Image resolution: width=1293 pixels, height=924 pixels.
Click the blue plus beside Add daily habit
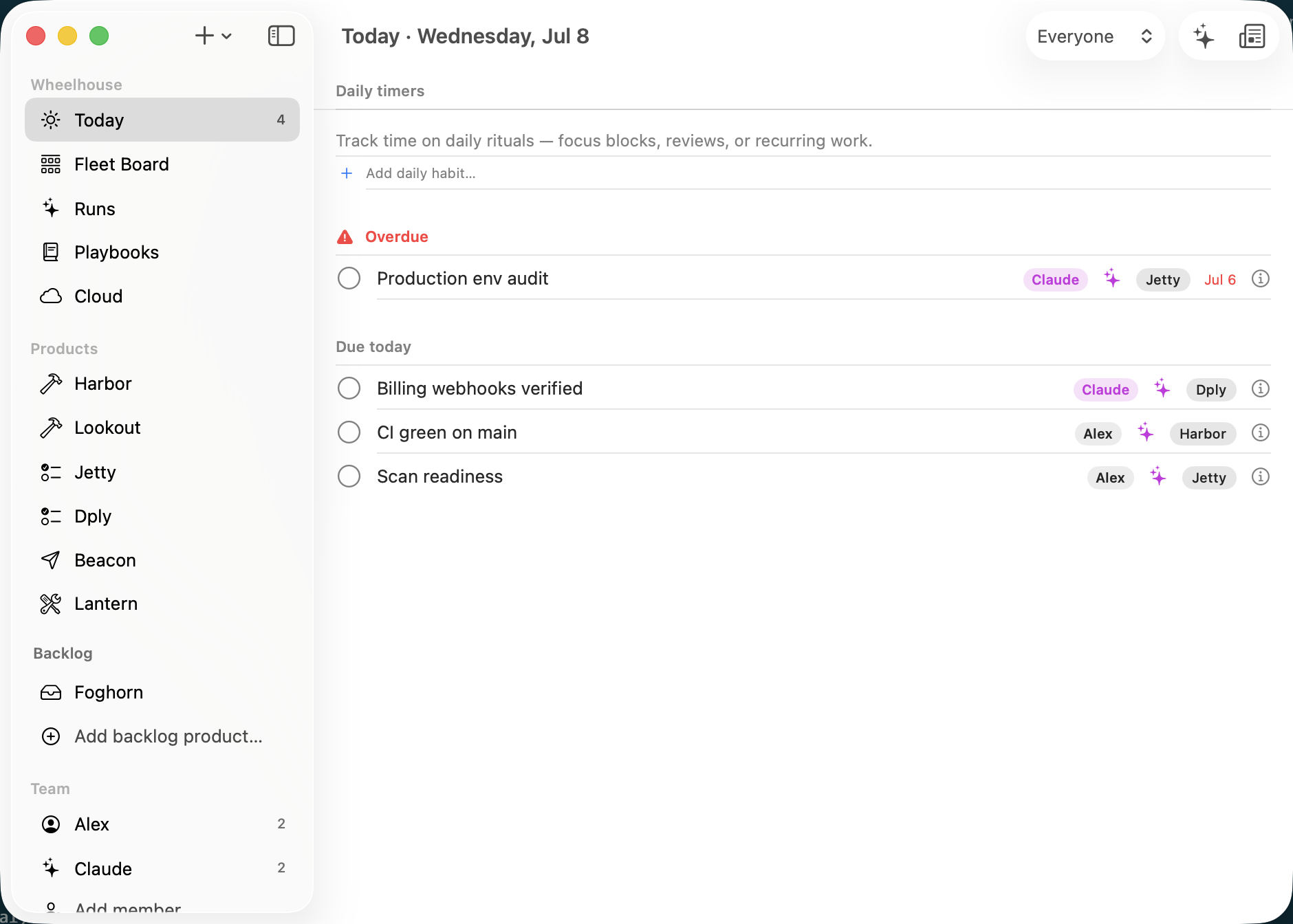347,173
